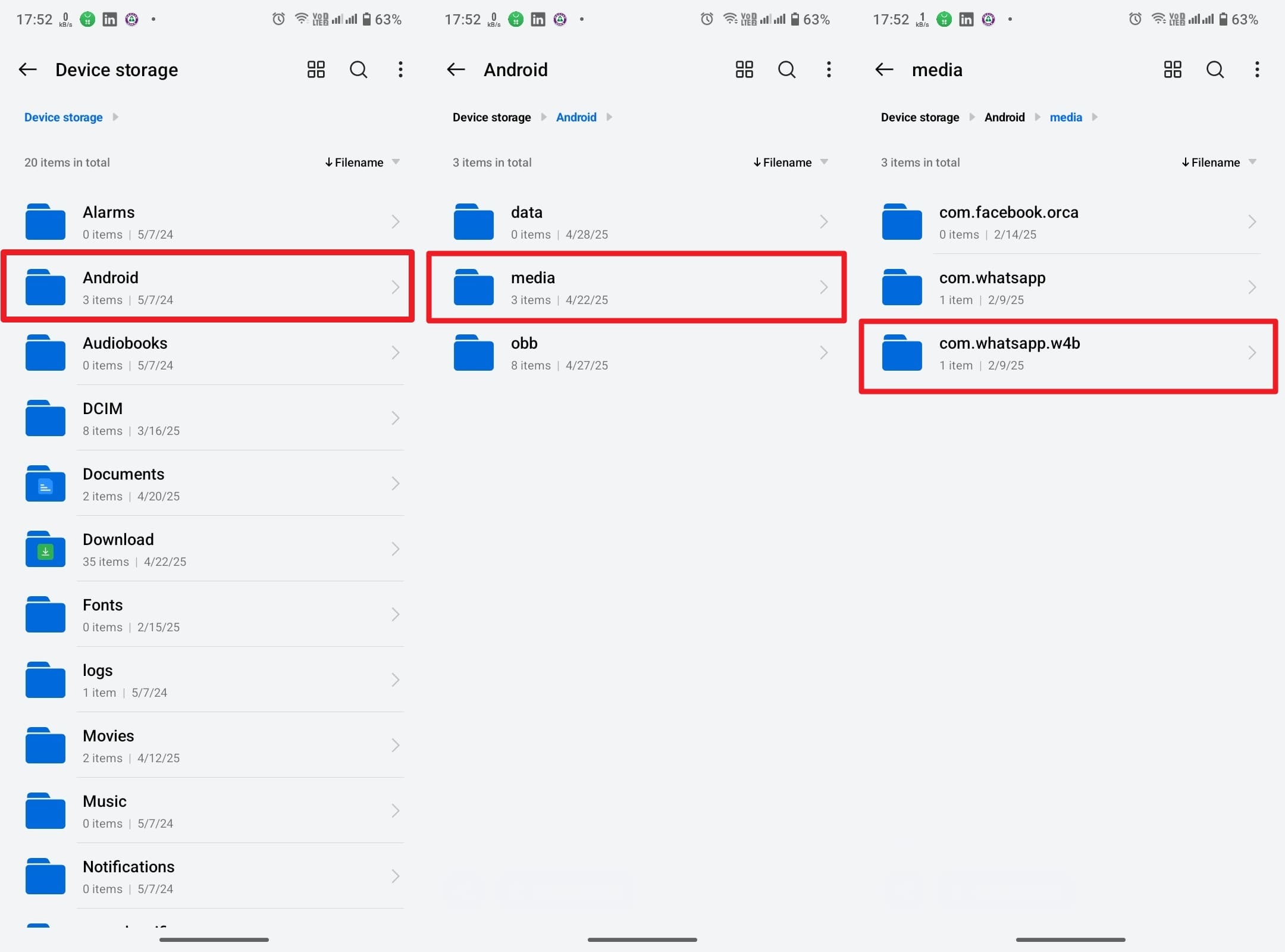Image resolution: width=1285 pixels, height=952 pixels.
Task: Tap grid view icon in Device storage screen
Action: [x=316, y=70]
